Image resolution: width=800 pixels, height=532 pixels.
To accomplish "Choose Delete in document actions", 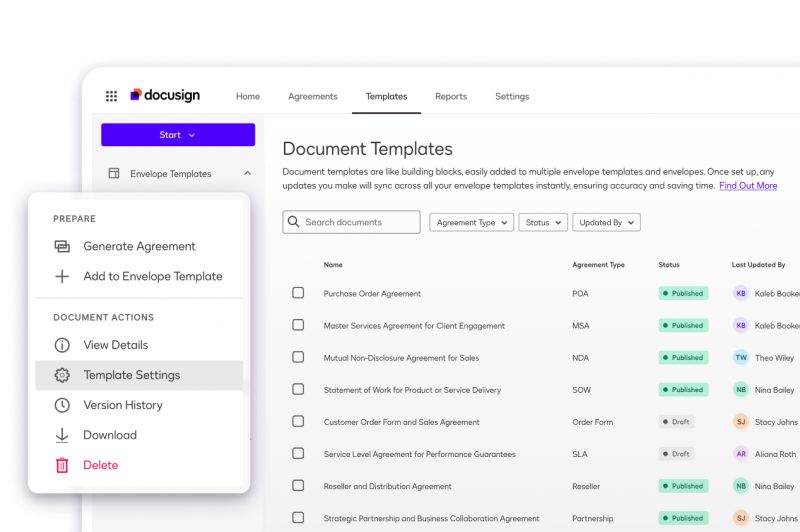I will point(139,465).
